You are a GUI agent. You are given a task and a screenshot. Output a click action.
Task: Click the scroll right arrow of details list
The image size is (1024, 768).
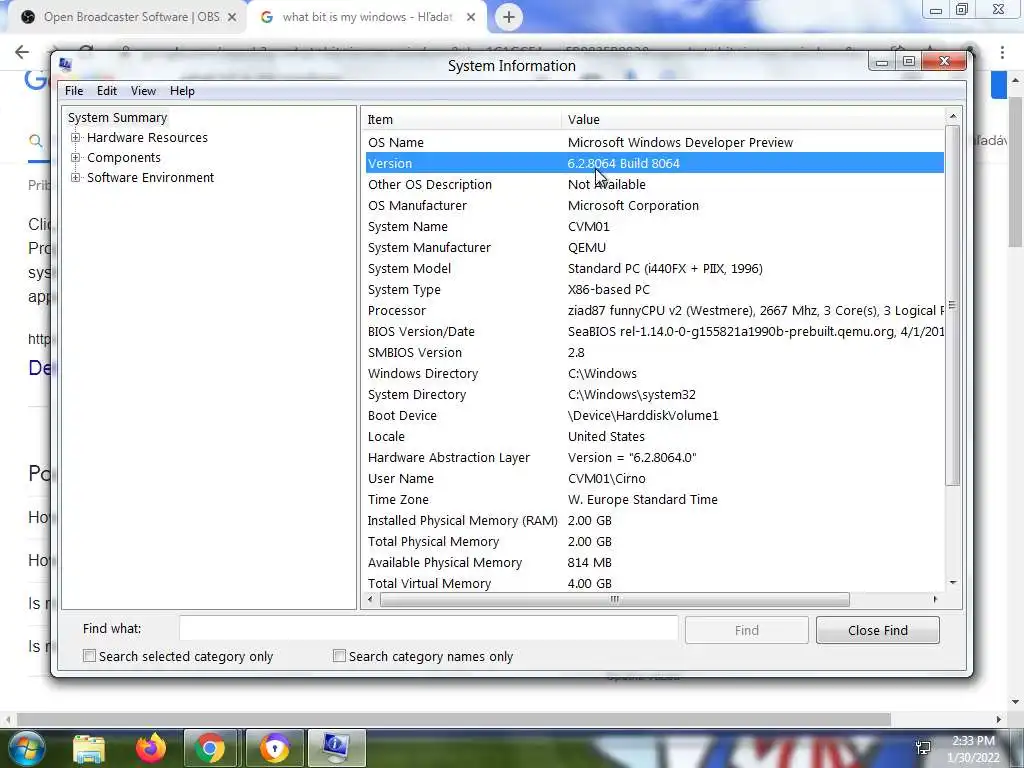935,600
